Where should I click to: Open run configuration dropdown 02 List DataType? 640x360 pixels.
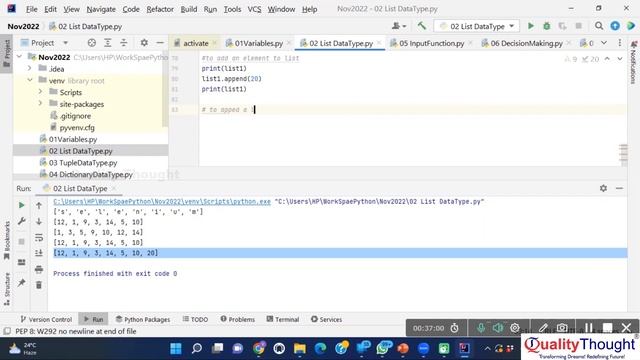click(x=476, y=26)
